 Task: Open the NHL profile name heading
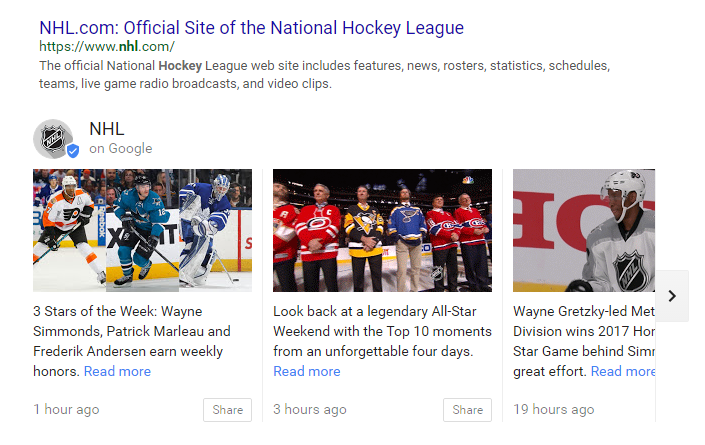click(106, 128)
